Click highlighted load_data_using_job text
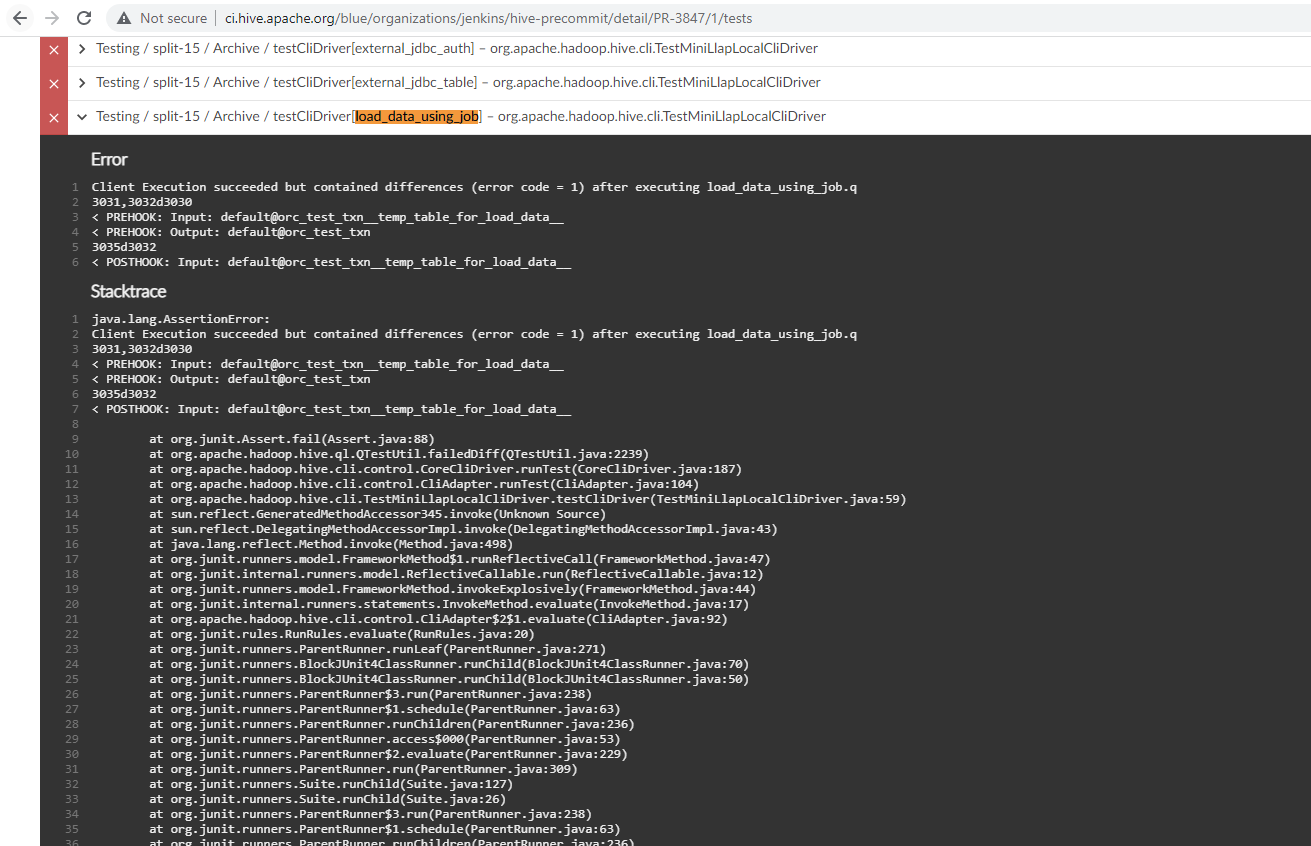The image size is (1311, 846). click(417, 116)
